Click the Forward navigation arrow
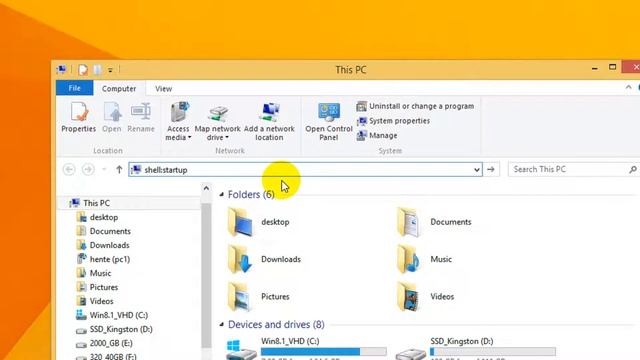This screenshot has height=360, width=640. coord(88,169)
